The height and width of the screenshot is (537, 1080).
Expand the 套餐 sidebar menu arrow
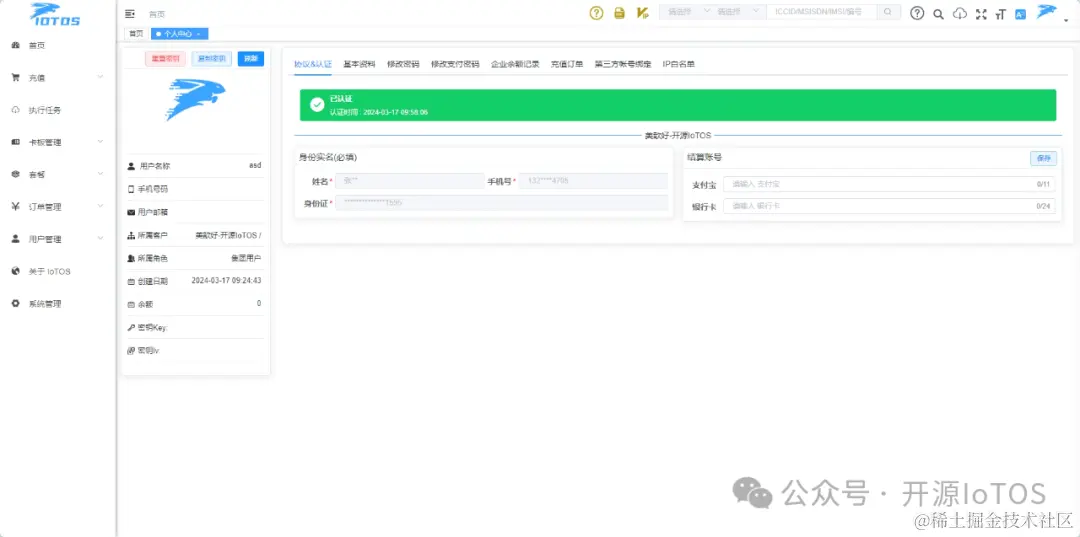101,173
